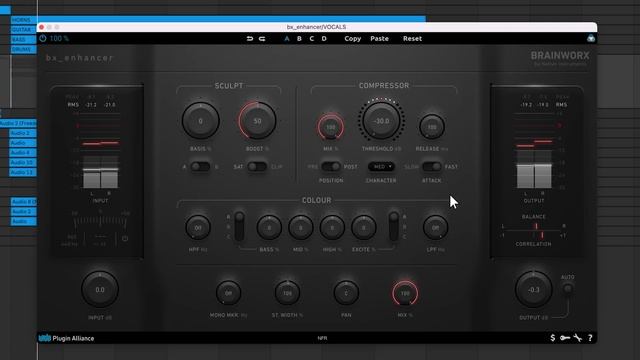Select the Audio 10 track in the DAW
Viewport: 640px width, 360px height.
(22, 162)
